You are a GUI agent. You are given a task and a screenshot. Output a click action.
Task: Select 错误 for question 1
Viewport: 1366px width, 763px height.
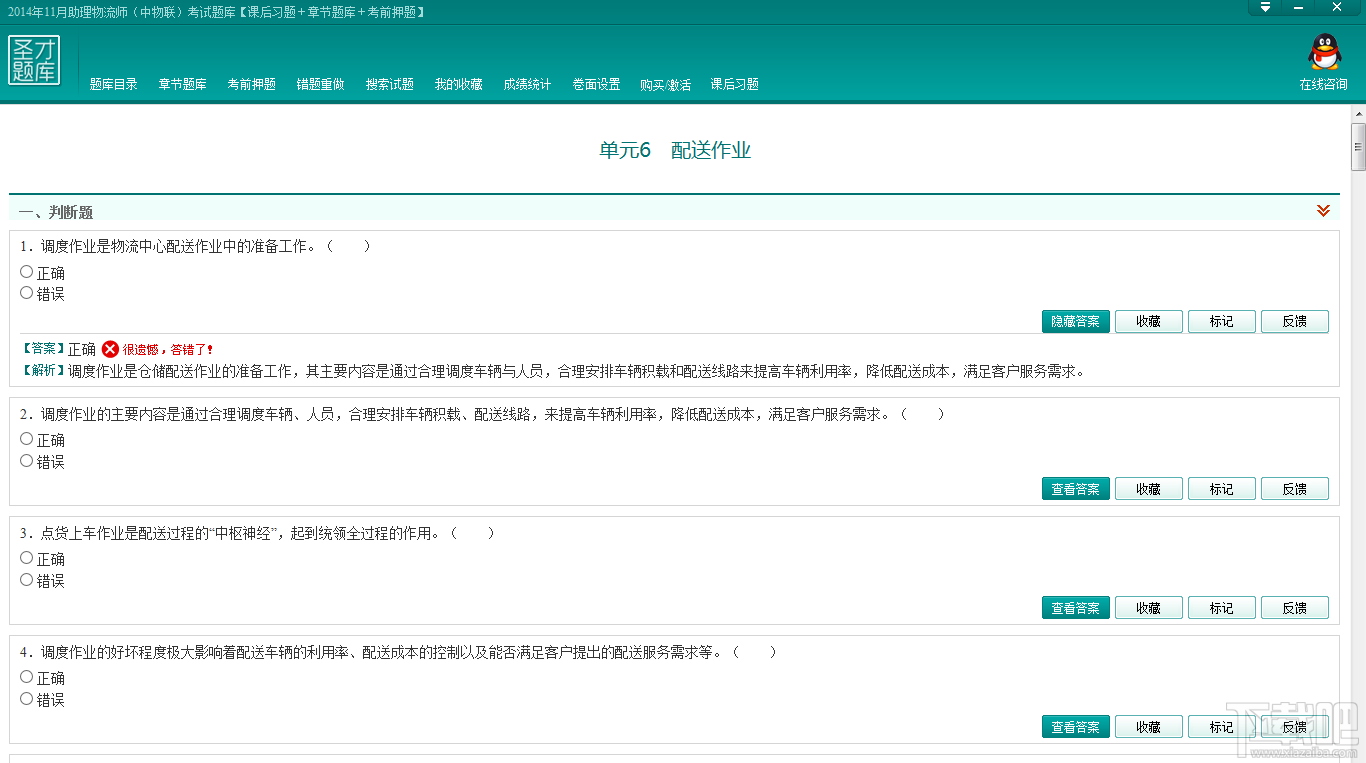pyautogui.click(x=27, y=293)
